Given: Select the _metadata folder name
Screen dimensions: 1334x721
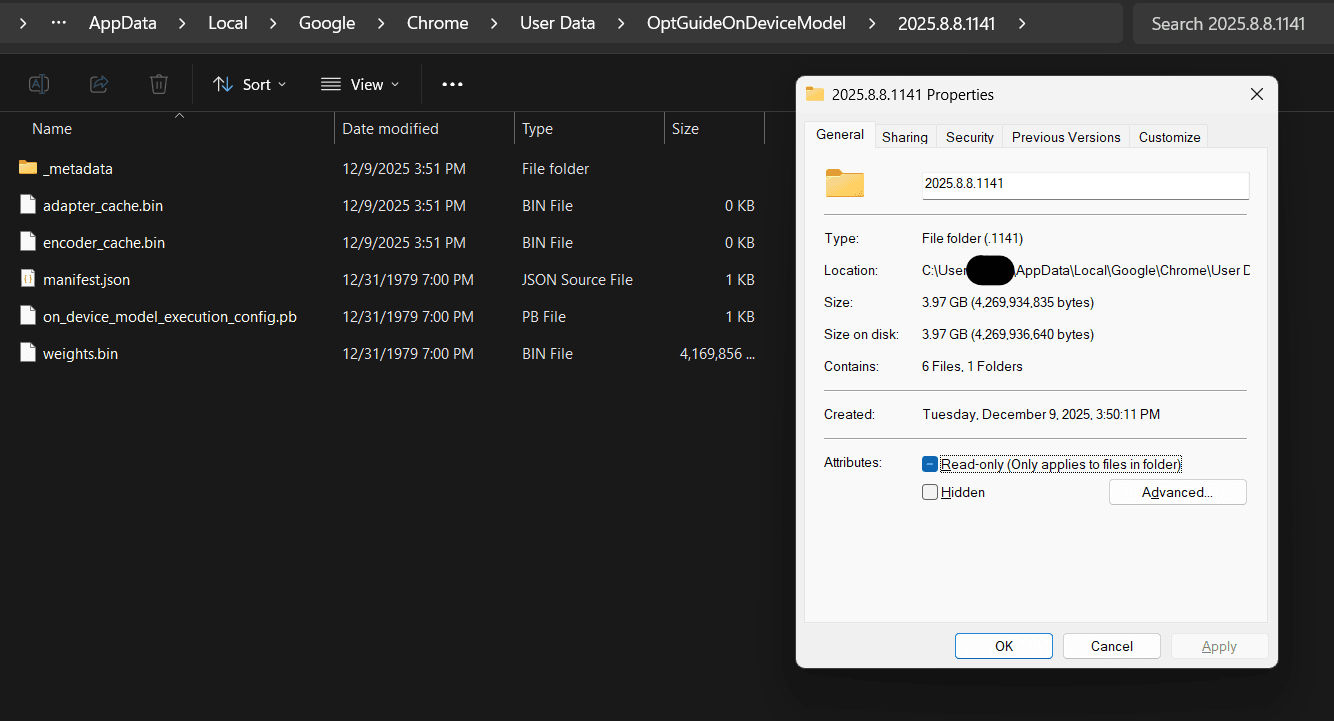Looking at the screenshot, I should click(78, 169).
